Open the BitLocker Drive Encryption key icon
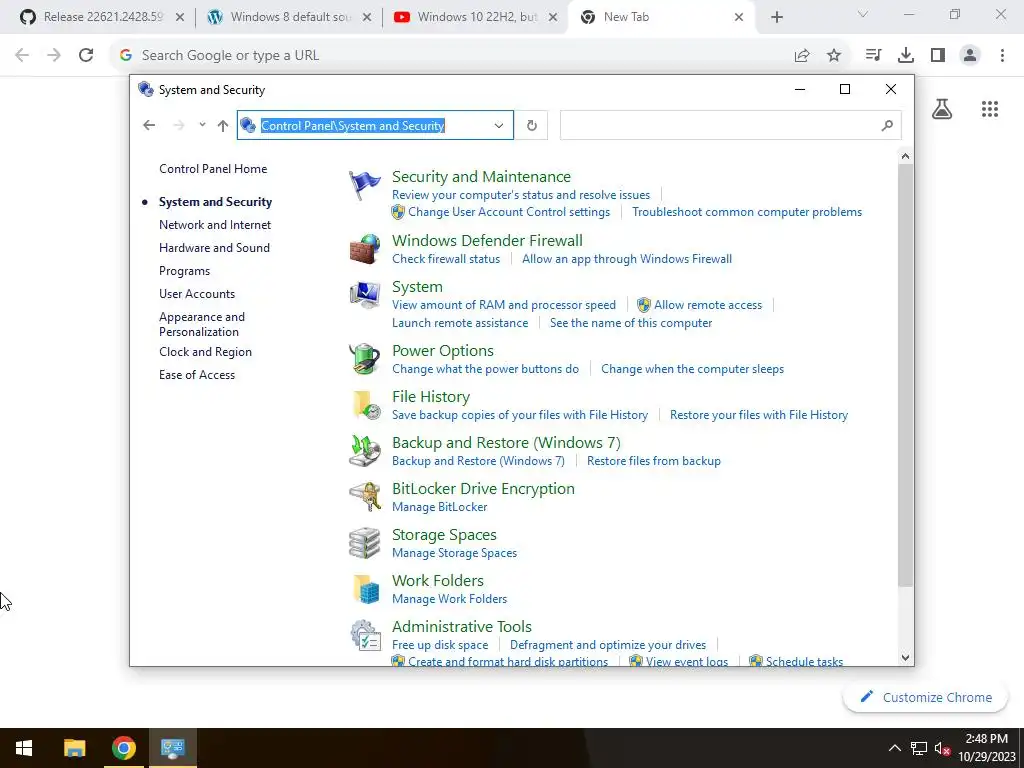 (x=364, y=497)
